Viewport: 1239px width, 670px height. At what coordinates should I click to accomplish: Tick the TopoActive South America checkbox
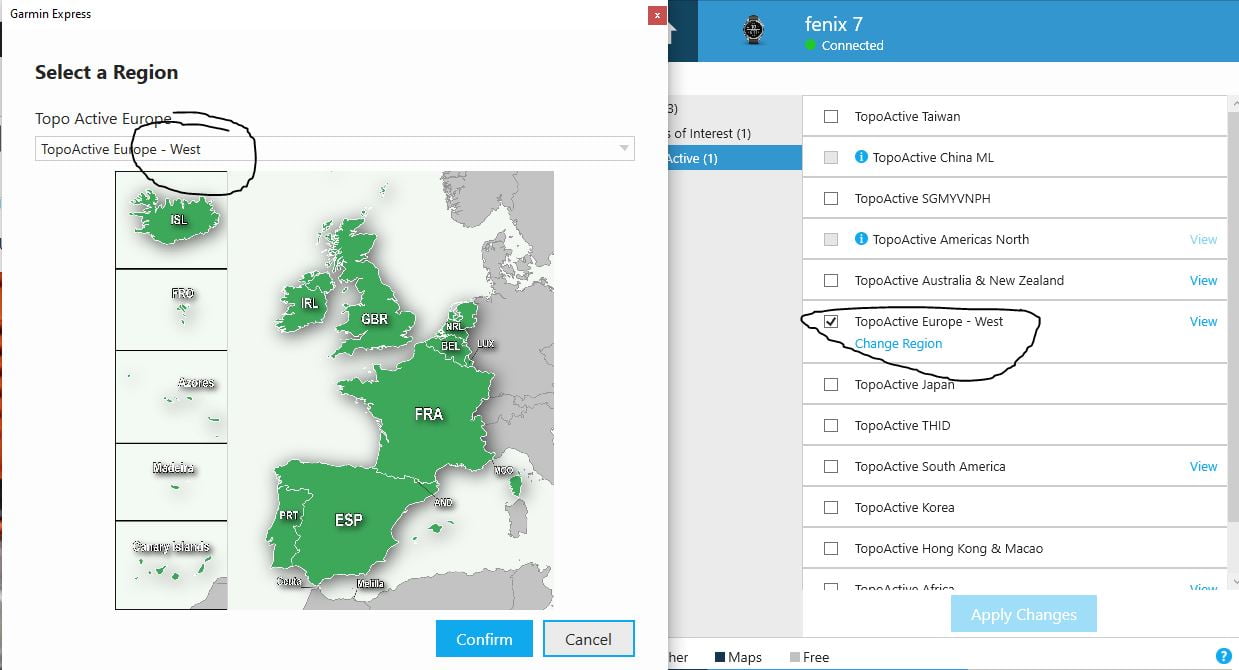tap(831, 466)
